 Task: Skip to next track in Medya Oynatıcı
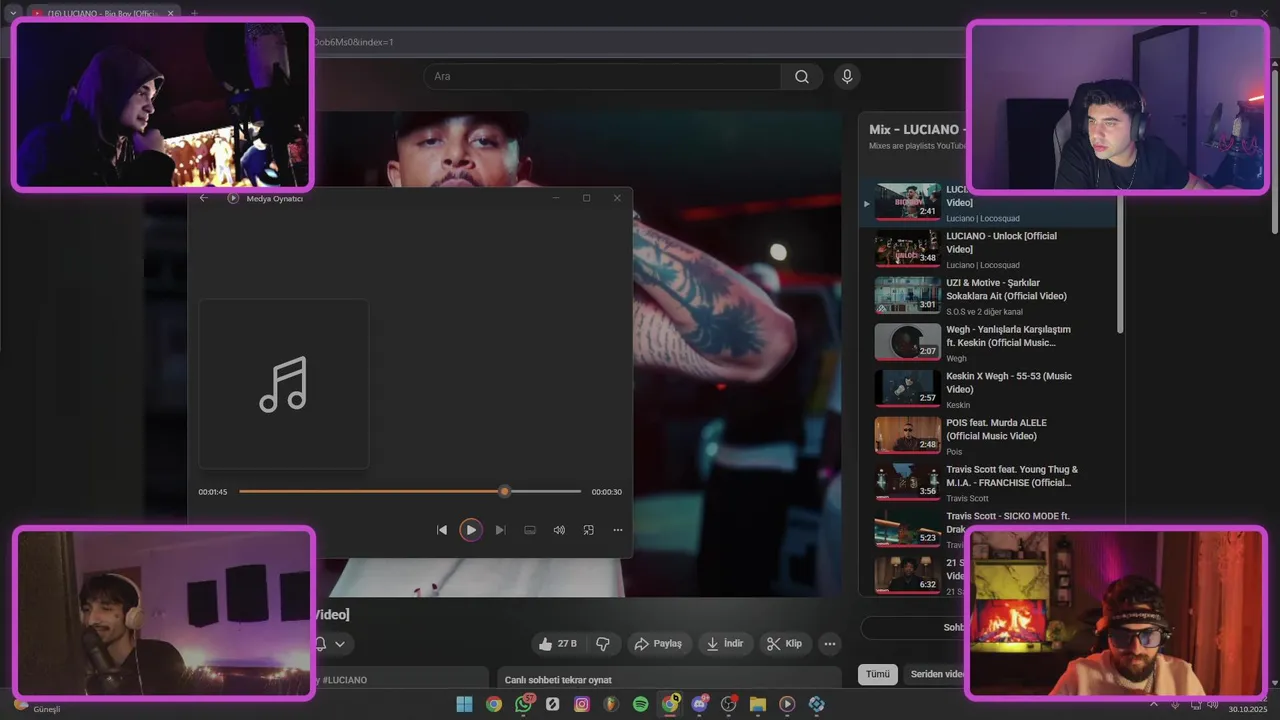coord(500,530)
